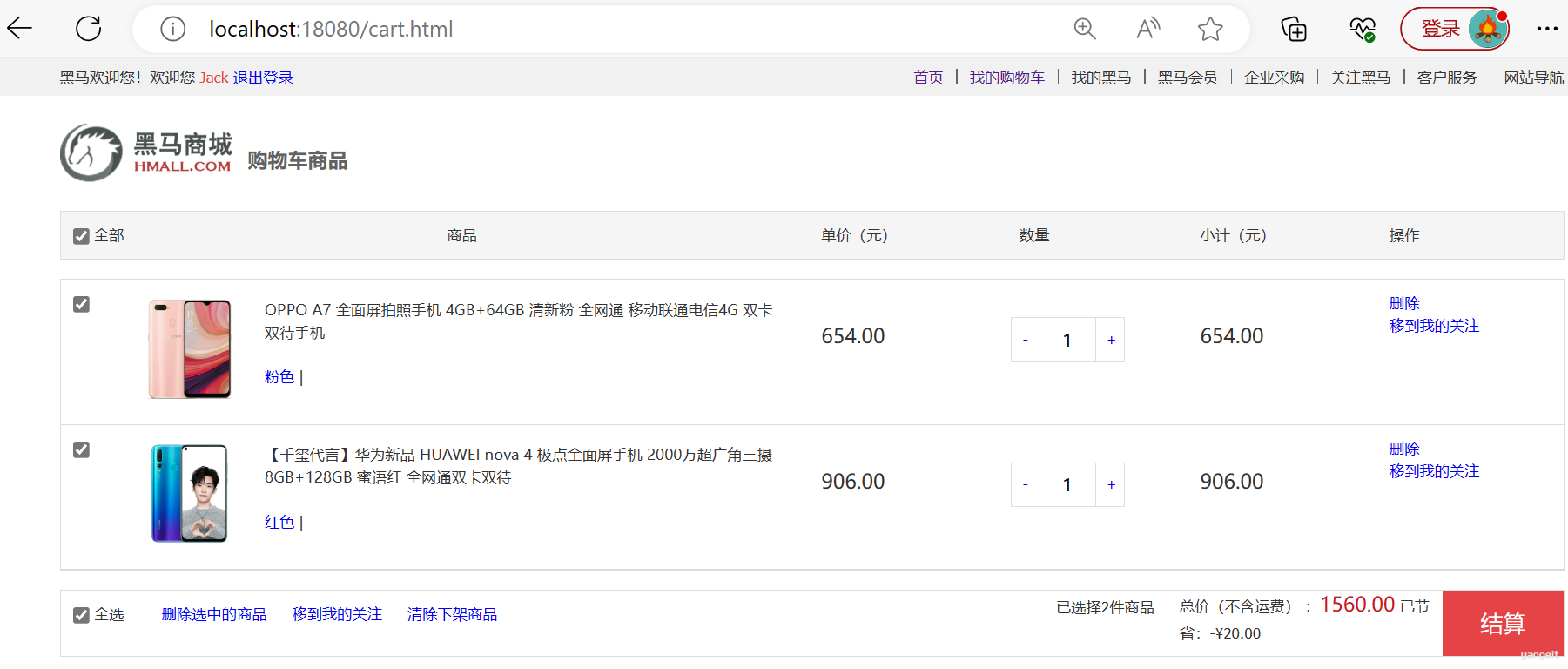This screenshot has width=1568, height=669.
Task: Click the red 结算 checkout button
Action: pos(1503,623)
